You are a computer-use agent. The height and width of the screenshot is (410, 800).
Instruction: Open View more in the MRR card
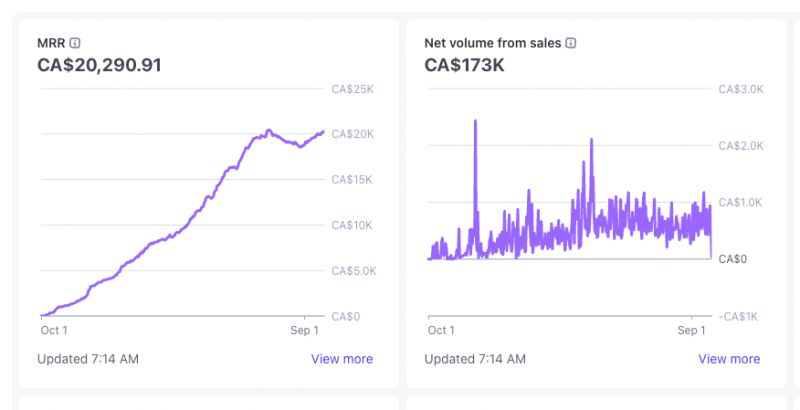point(341,359)
